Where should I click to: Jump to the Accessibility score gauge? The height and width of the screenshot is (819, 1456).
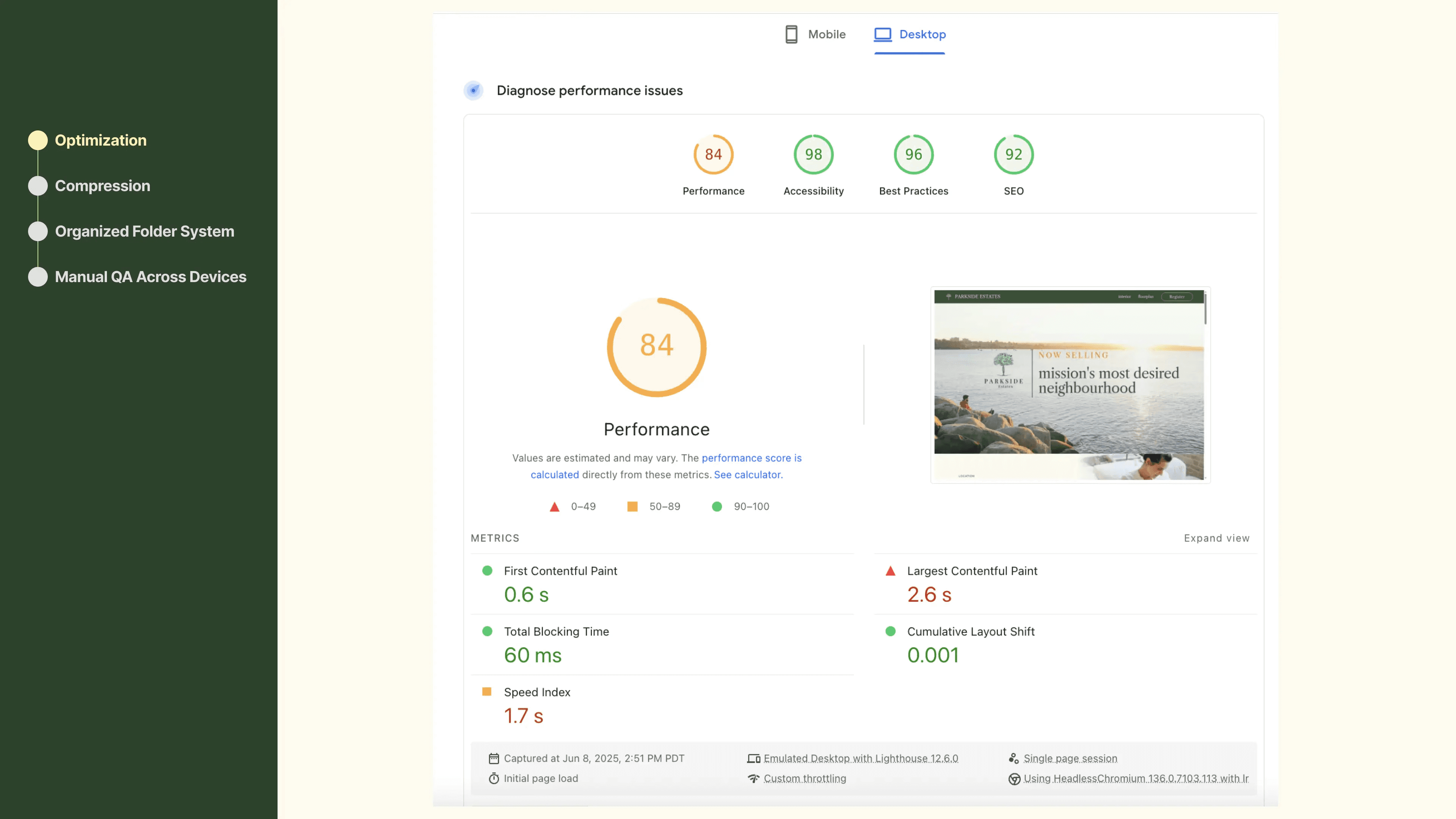tap(813, 155)
